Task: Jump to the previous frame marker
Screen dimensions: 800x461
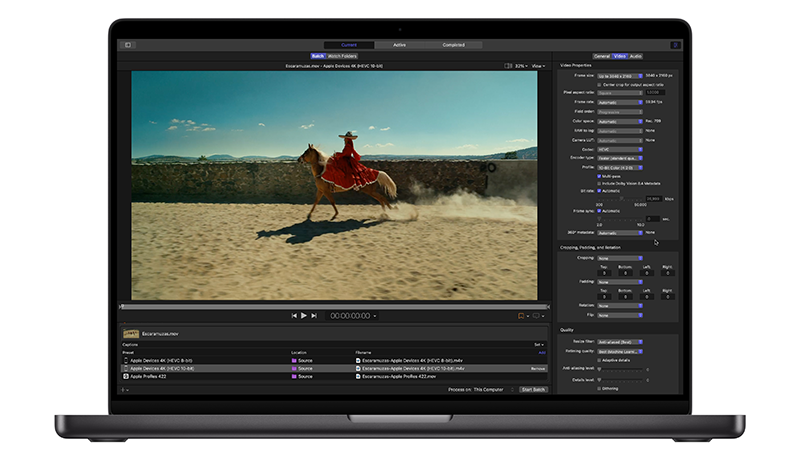Action: 294,315
